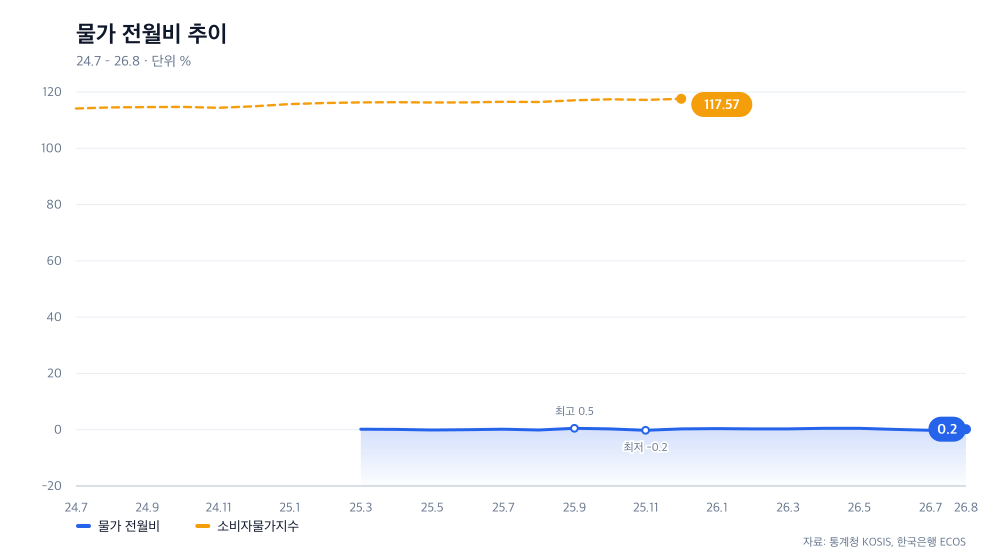Image resolution: width=1000 pixels, height=560 pixels.
Task: Click the blue 물가 전월비 legend swatch
Action: pos(84,526)
